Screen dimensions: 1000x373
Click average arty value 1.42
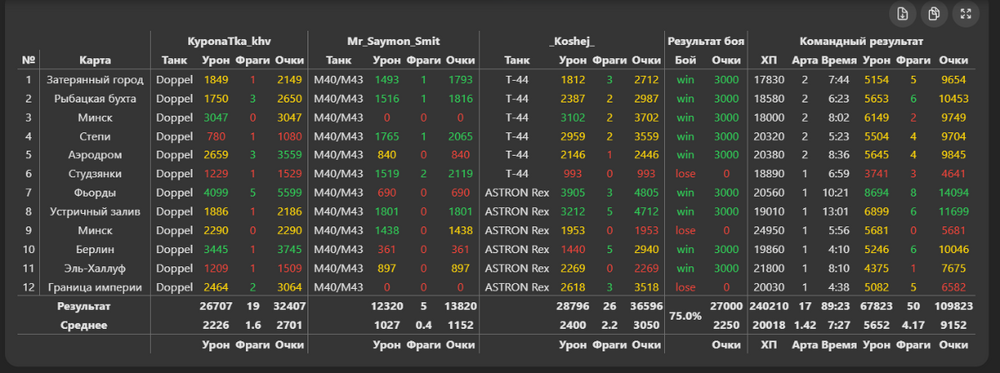click(805, 325)
